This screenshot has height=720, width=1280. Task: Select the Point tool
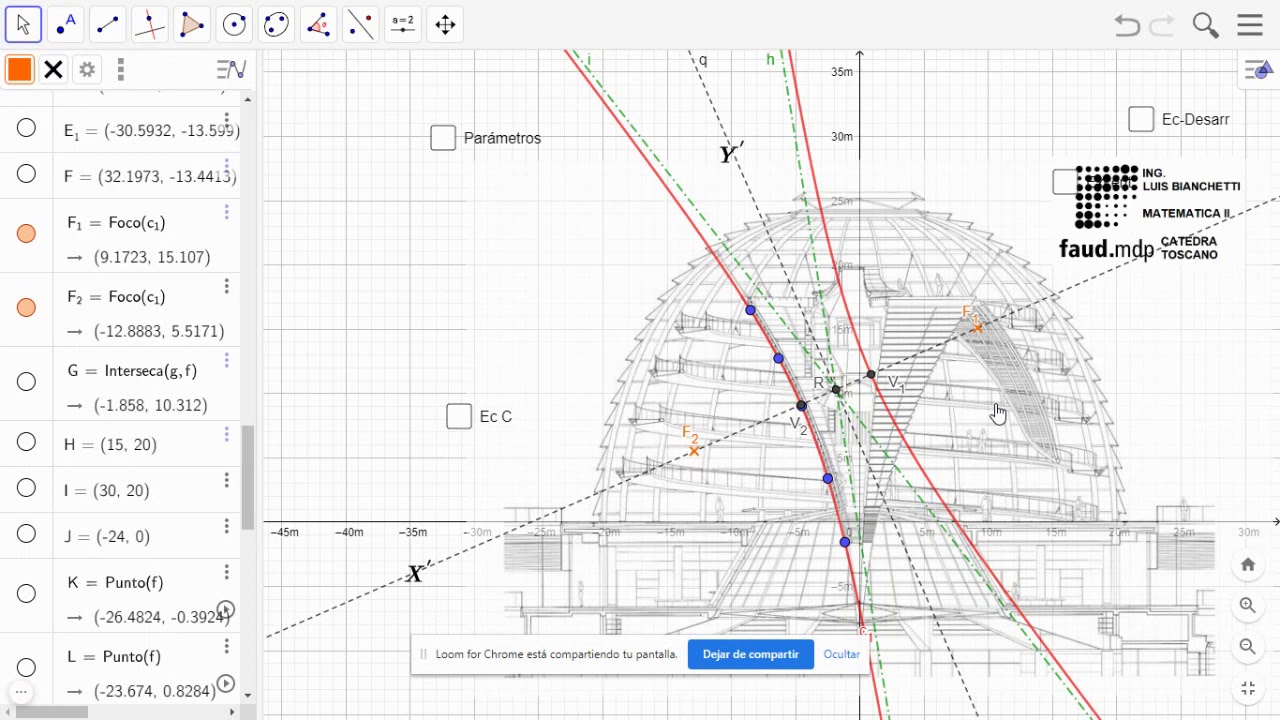coord(65,25)
